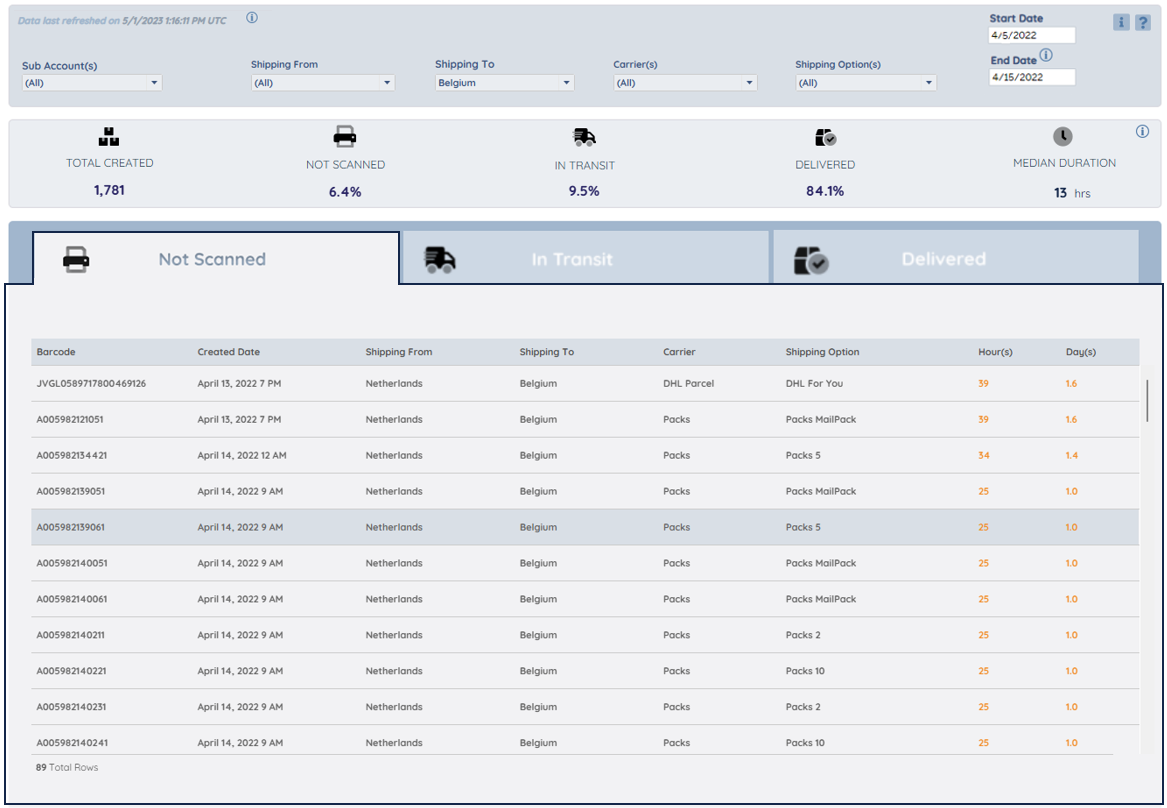The height and width of the screenshot is (808, 1167).
Task: Switch to the Not Scanned tab
Action: tap(216, 258)
